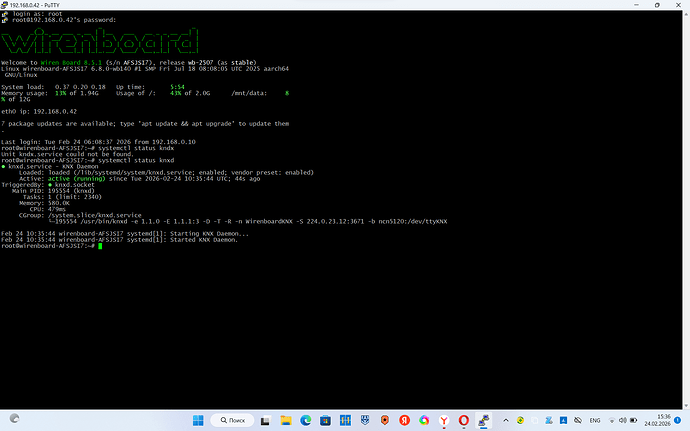Click the scrollbar down arrow in PuTTY
Screen dimensions: 690x431
click(x=686, y=406)
